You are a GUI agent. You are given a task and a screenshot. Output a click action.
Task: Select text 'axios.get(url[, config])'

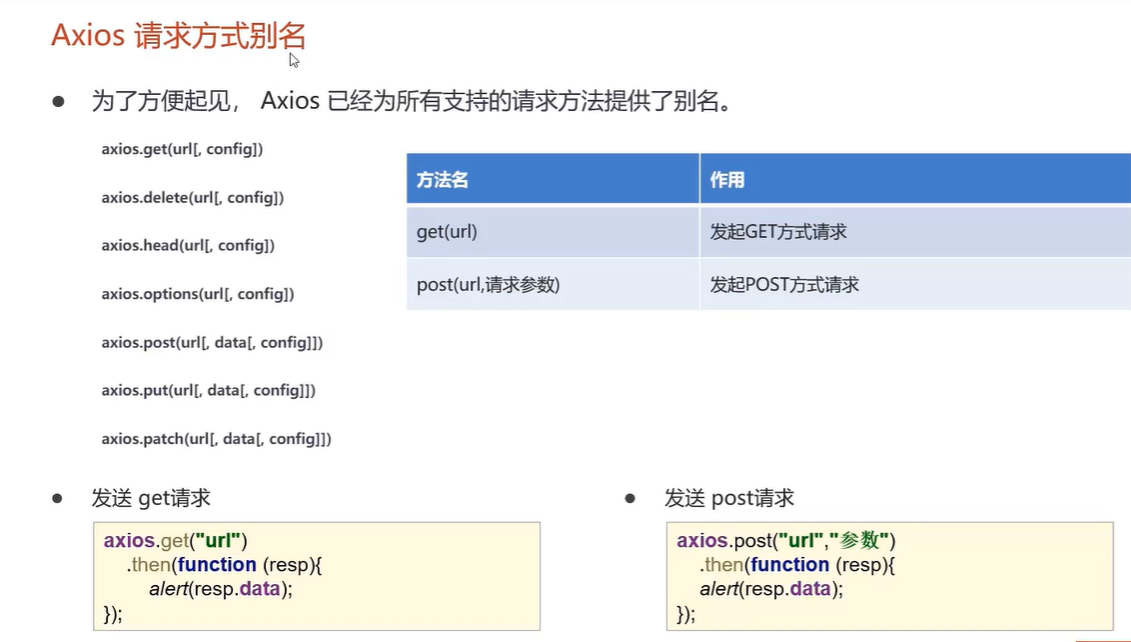point(182,149)
